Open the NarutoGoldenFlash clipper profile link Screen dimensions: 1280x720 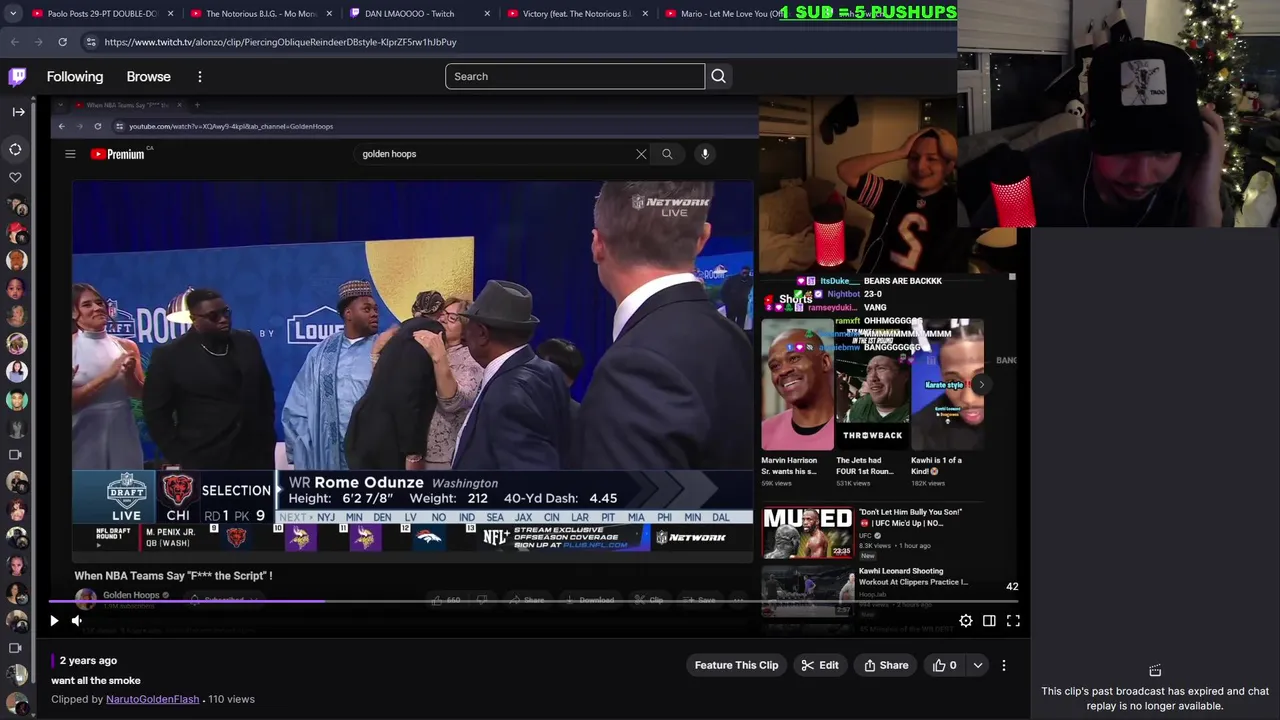152,699
